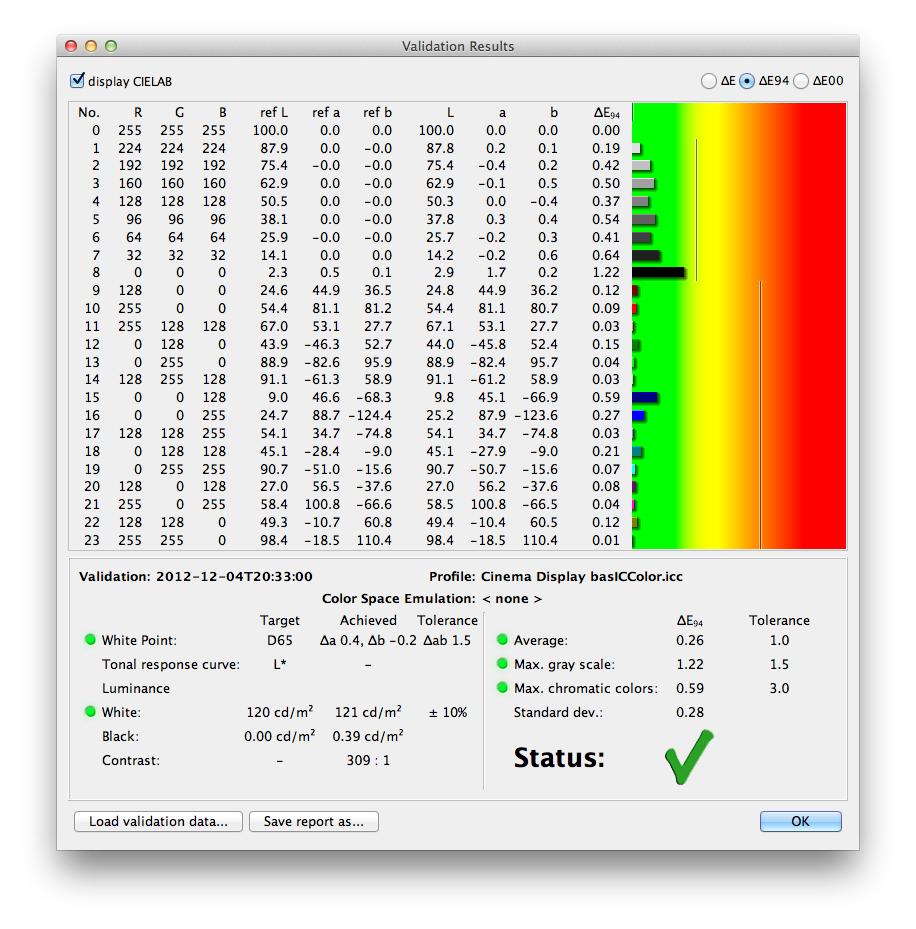The width and height of the screenshot is (916, 929).
Task: Click the light gray bar for row 2
Action: (642, 166)
